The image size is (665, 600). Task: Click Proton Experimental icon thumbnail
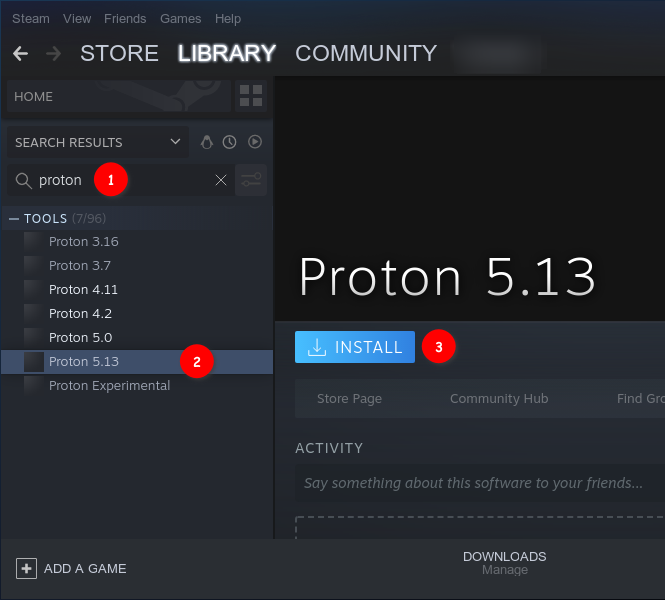(x=34, y=385)
